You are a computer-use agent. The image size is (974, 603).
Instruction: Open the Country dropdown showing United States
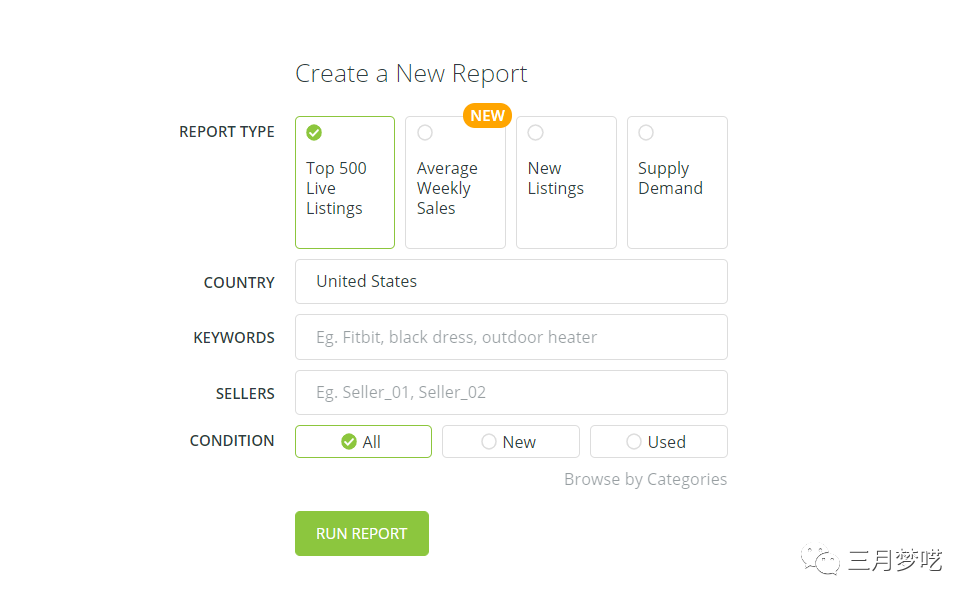tap(511, 282)
